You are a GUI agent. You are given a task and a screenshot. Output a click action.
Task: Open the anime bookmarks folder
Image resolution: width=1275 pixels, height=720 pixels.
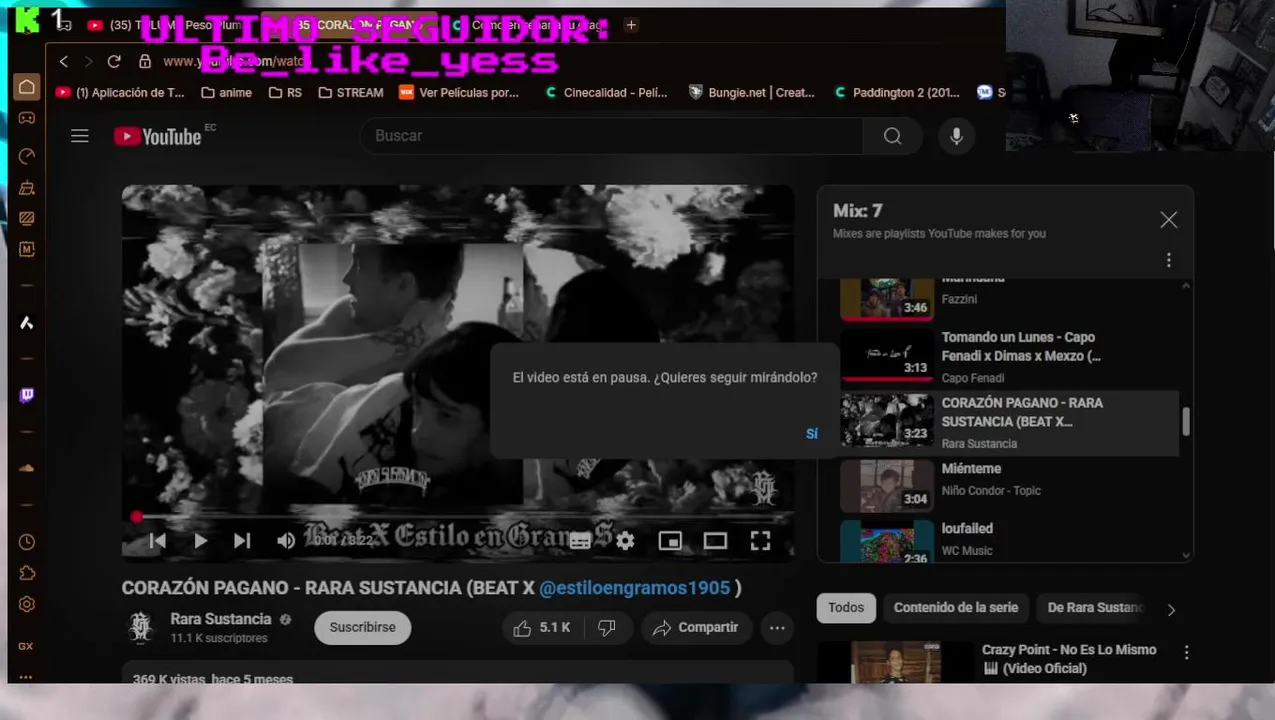226,92
